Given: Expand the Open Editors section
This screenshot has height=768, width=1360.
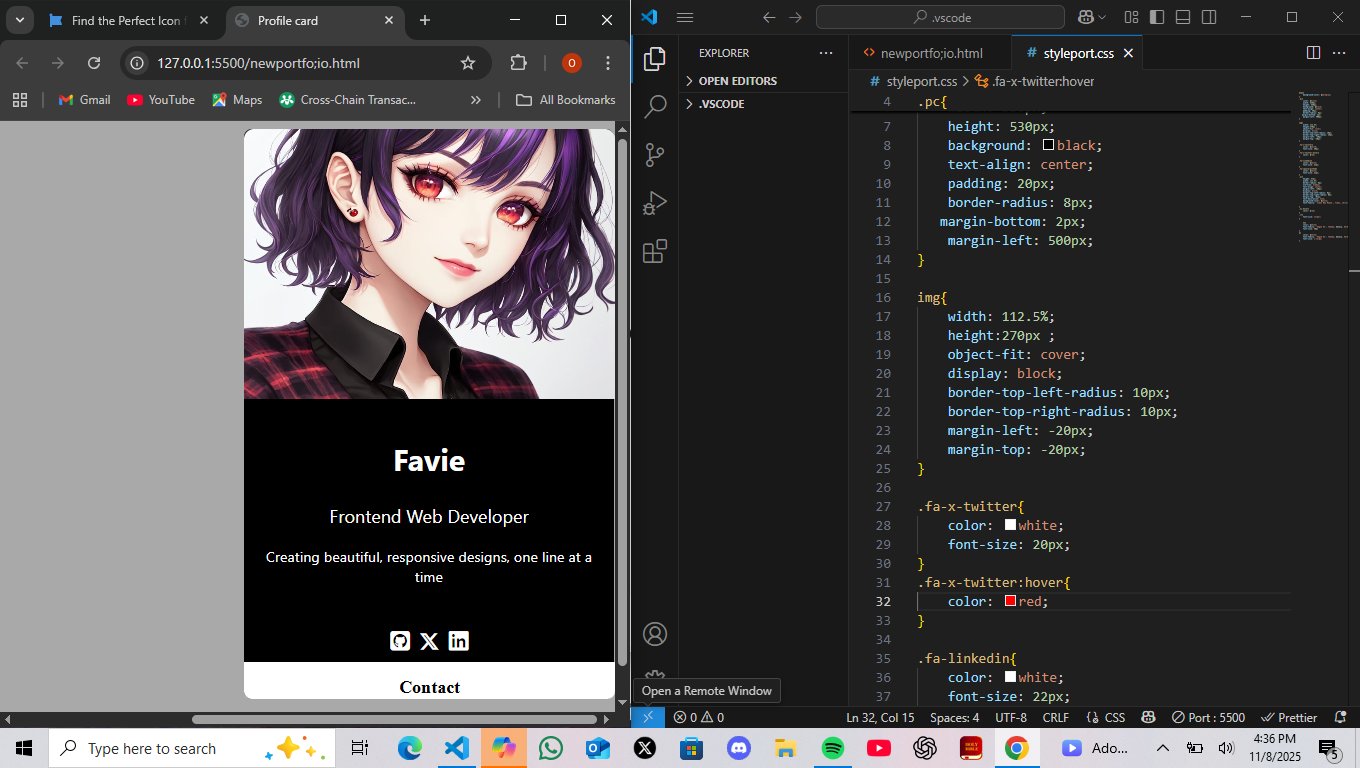Looking at the screenshot, I should point(737,81).
